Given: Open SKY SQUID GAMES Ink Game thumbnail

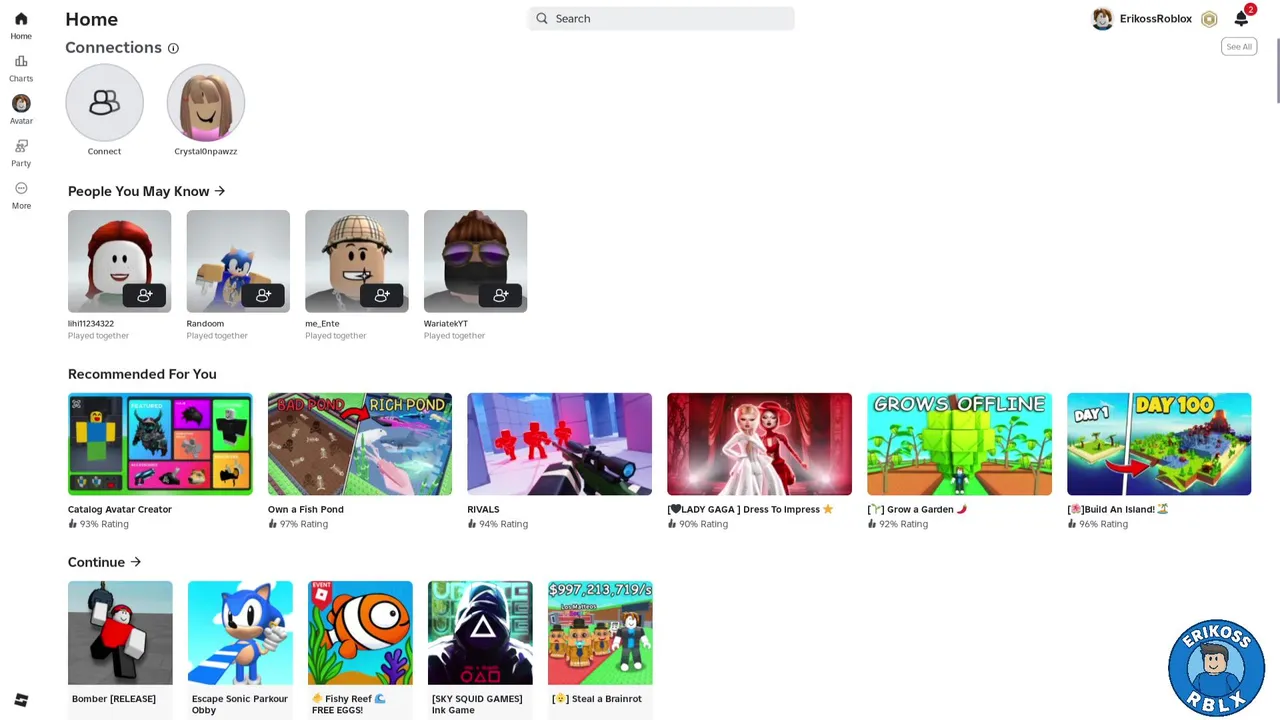Looking at the screenshot, I should tap(480, 633).
